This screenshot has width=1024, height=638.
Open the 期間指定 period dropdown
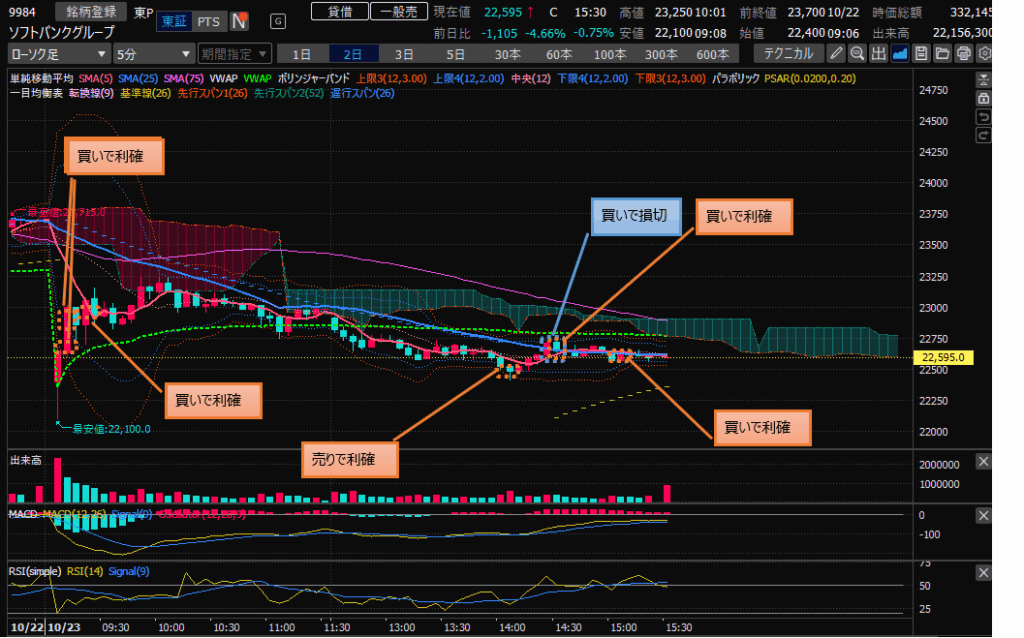click(234, 54)
